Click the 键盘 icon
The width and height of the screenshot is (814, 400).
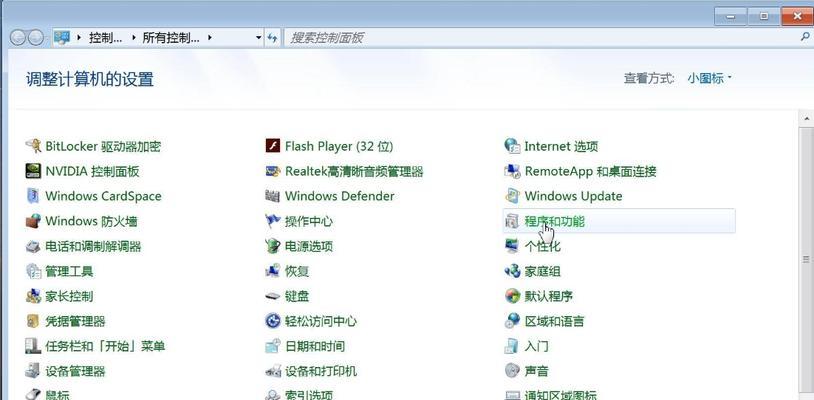pyautogui.click(x=273, y=296)
